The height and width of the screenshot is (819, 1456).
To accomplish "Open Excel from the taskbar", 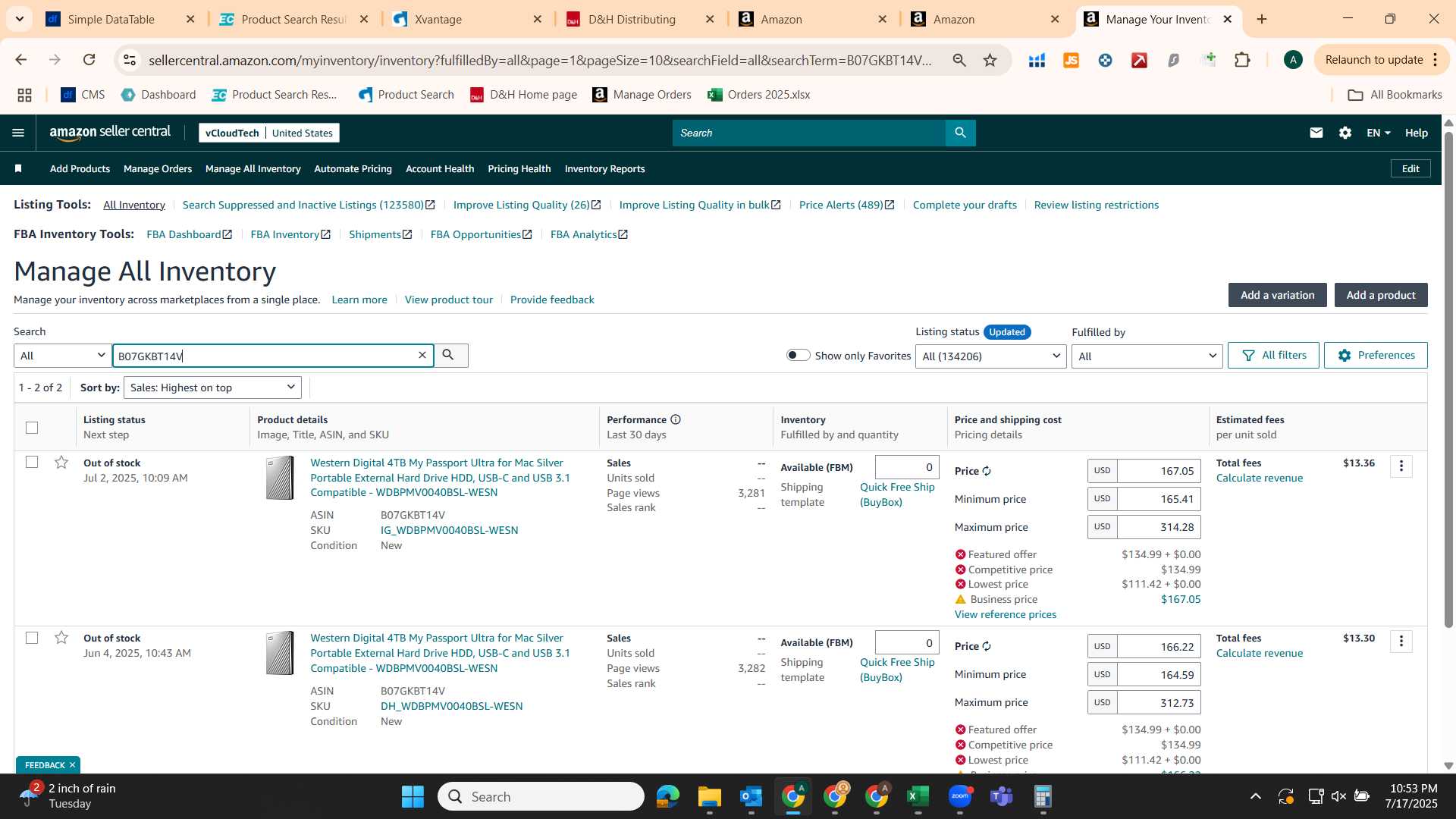I will [x=918, y=796].
